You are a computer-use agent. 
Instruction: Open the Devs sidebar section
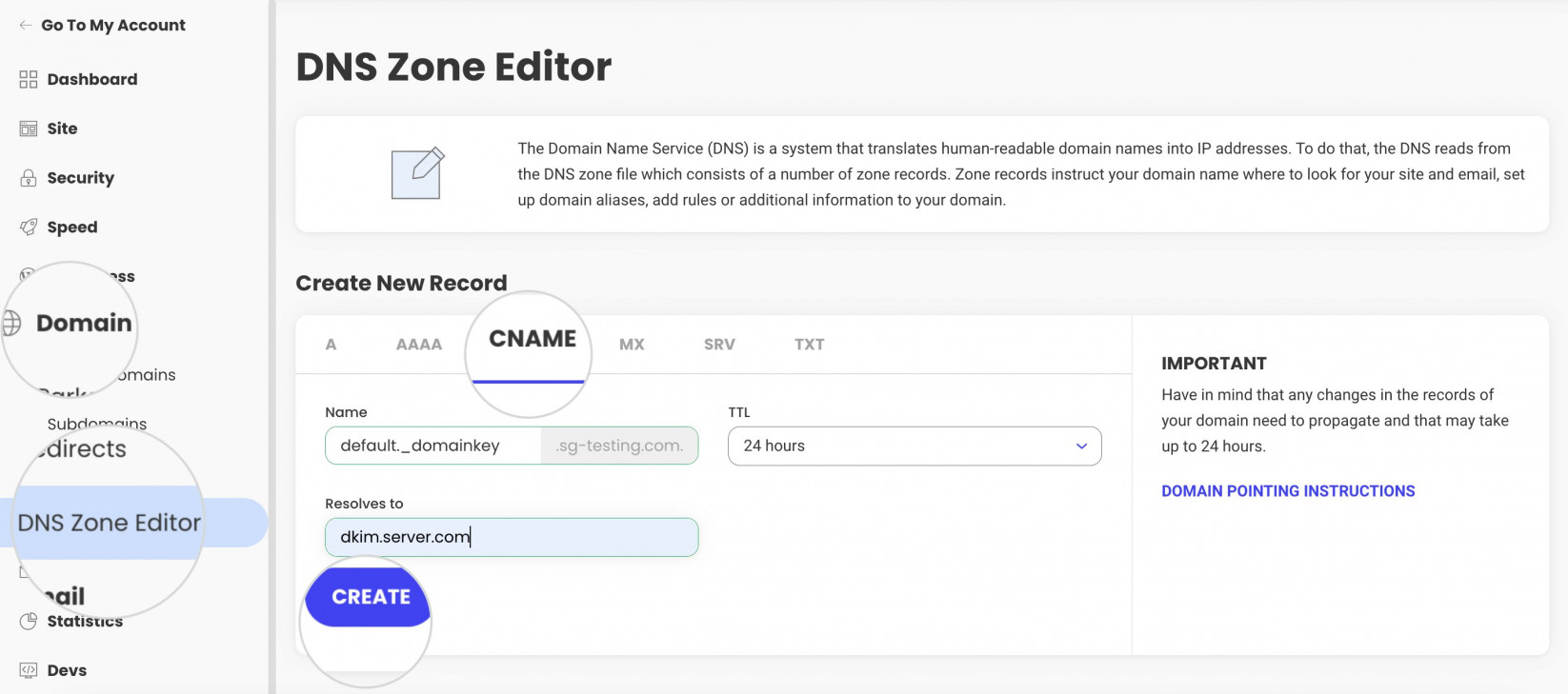click(x=67, y=670)
